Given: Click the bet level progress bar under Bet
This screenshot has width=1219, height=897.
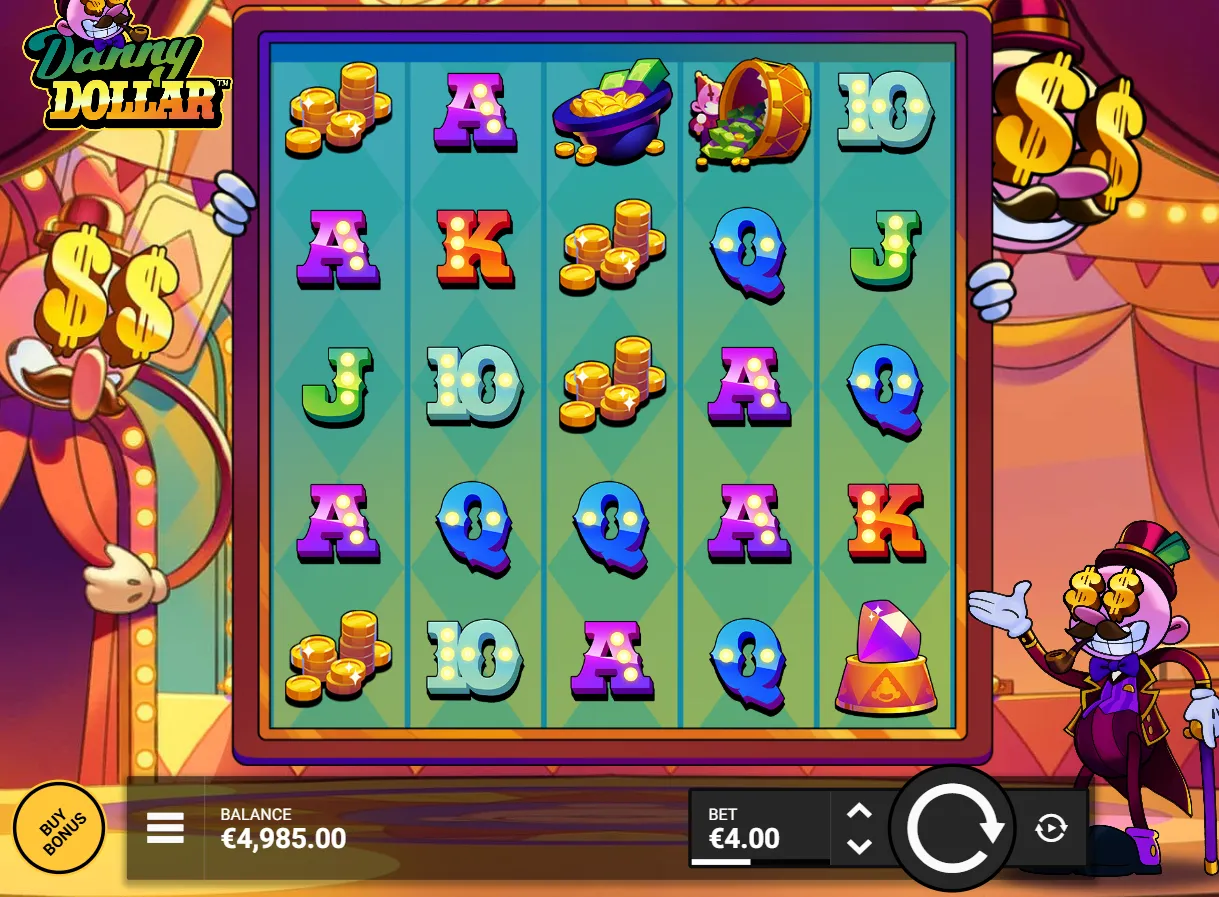Looking at the screenshot, I should coord(758,861).
